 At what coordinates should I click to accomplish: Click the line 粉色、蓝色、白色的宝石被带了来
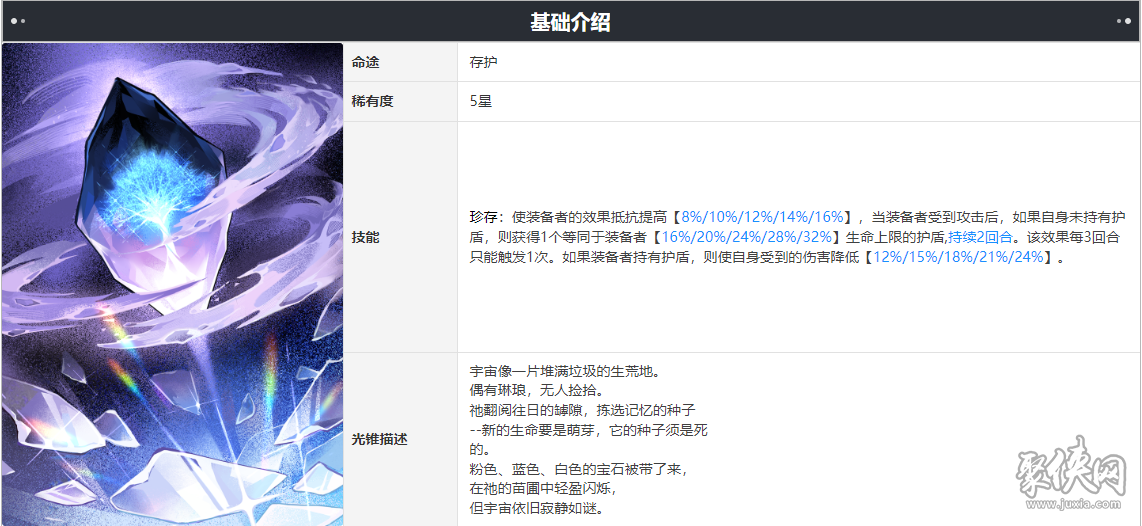tap(578, 470)
